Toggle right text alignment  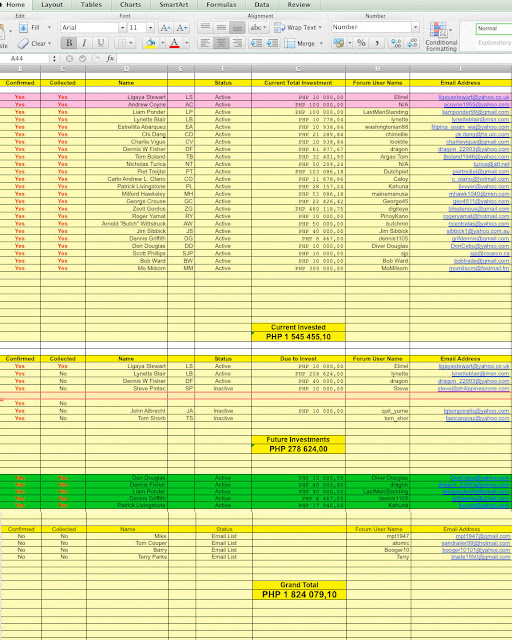click(237, 43)
